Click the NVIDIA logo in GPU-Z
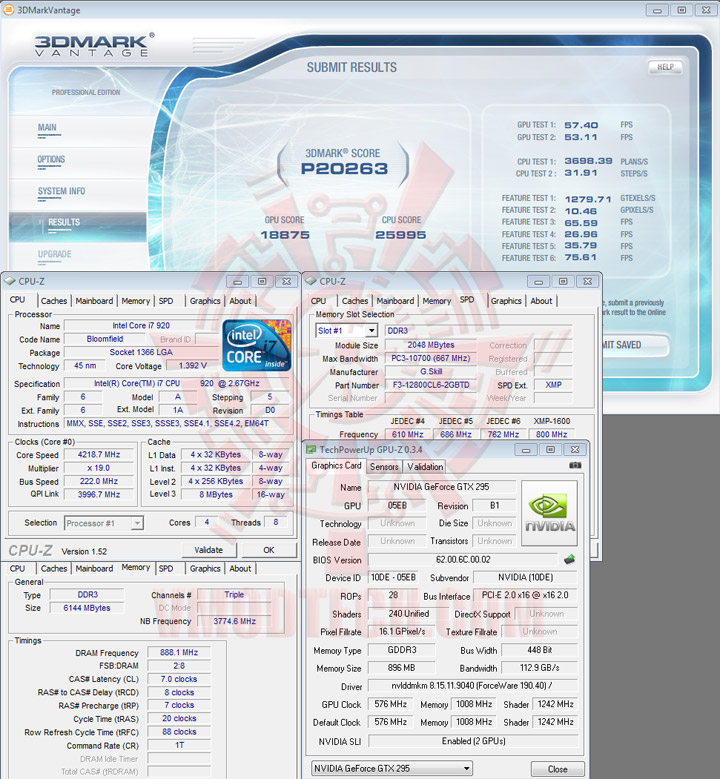The width and height of the screenshot is (720, 779). point(549,513)
